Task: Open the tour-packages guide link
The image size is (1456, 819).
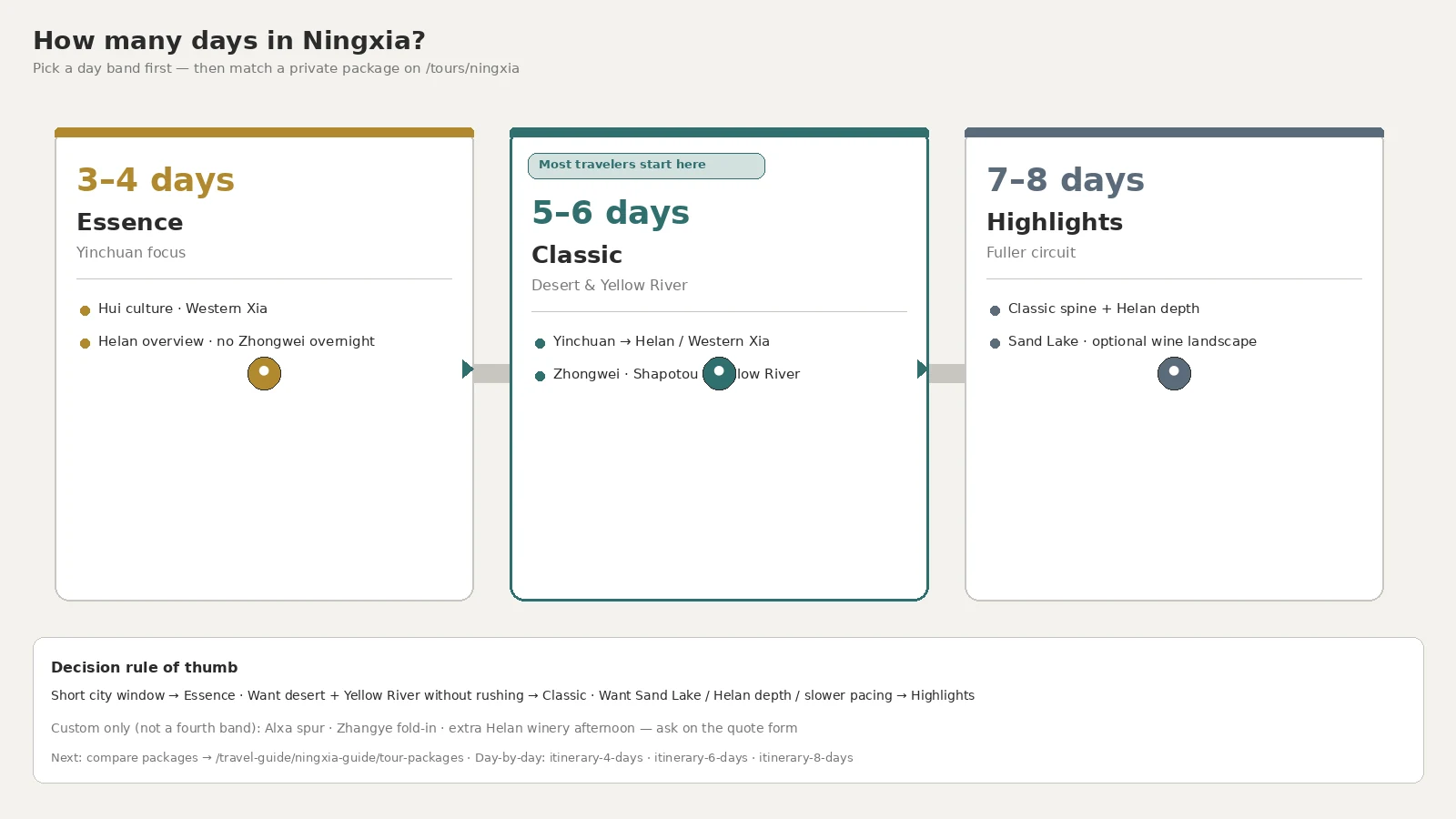Action: (x=339, y=757)
